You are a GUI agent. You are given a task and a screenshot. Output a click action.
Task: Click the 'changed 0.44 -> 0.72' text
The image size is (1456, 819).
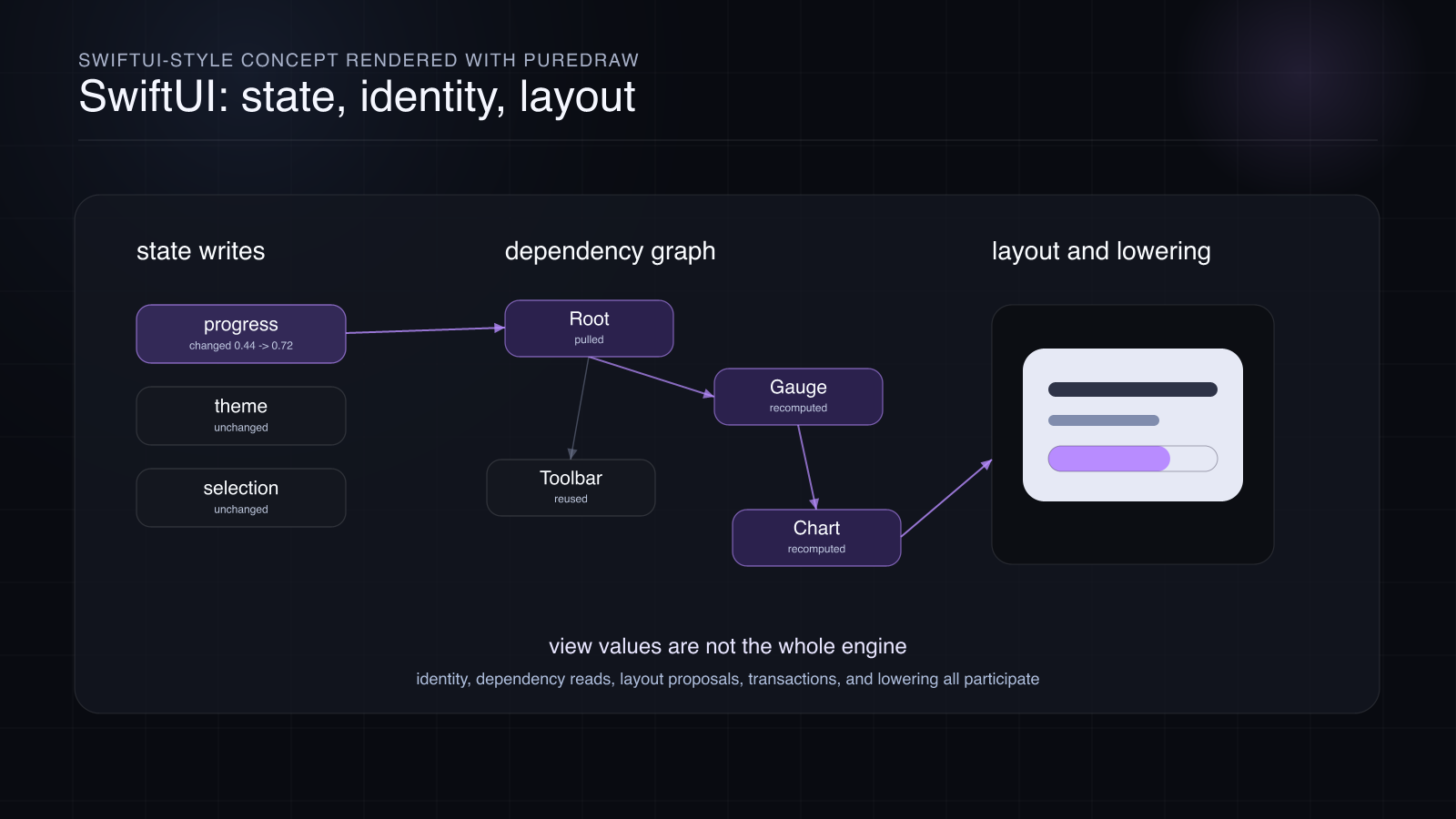pyautogui.click(x=241, y=346)
